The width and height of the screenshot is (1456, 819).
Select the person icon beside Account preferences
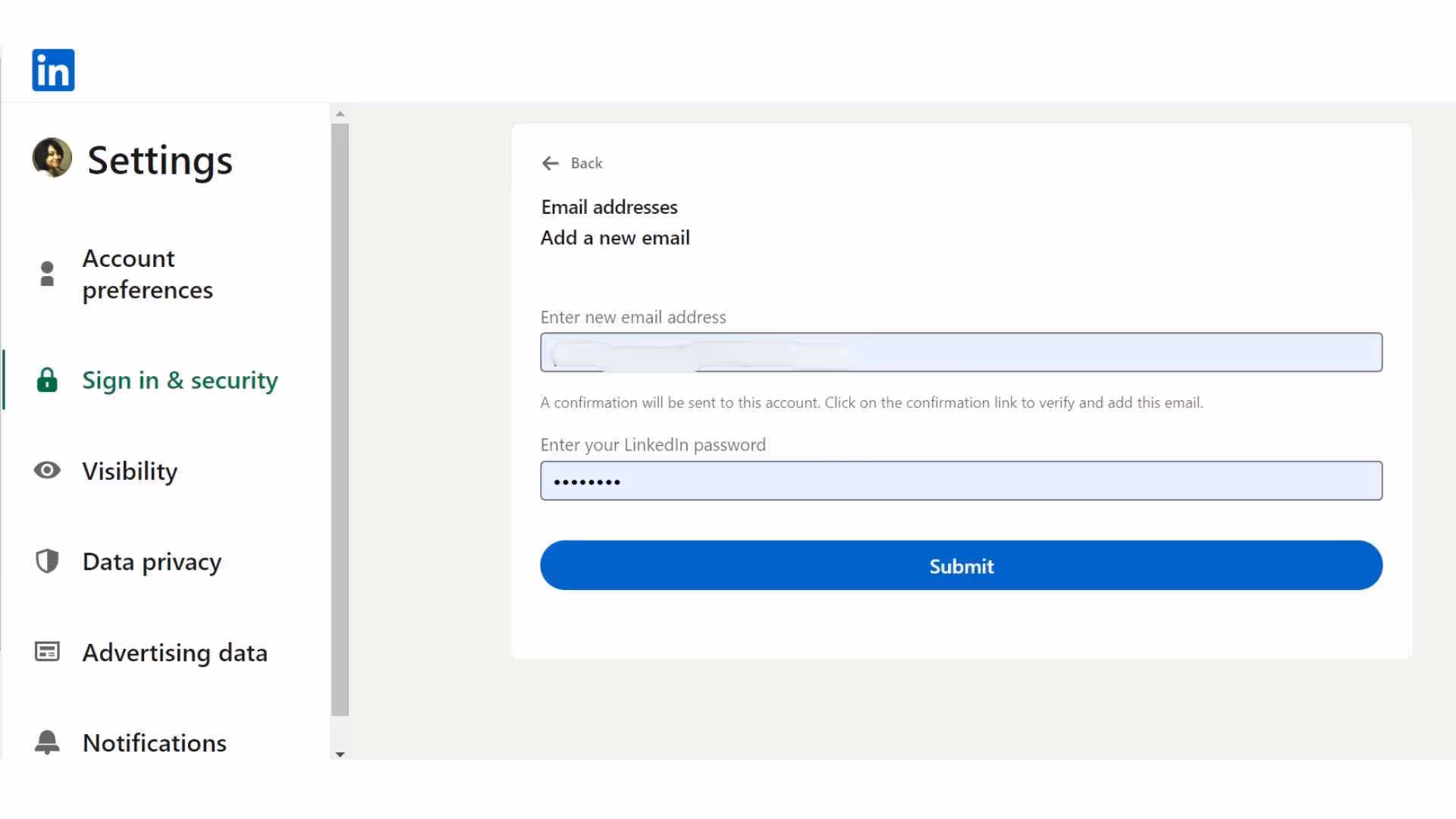pyautogui.click(x=47, y=274)
